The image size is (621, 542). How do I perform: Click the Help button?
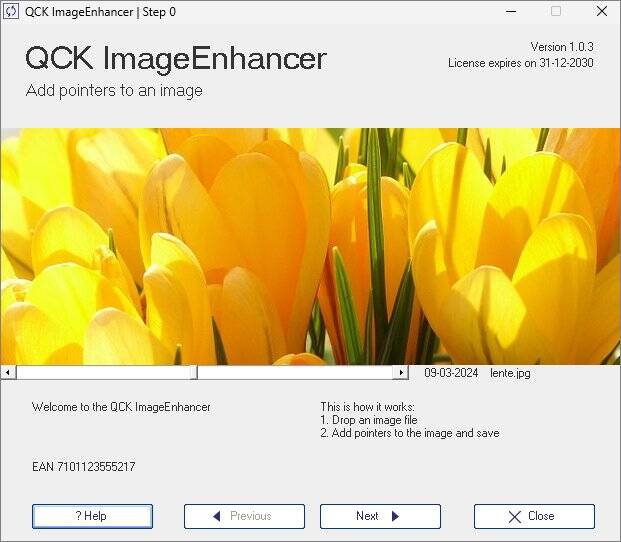(92, 516)
